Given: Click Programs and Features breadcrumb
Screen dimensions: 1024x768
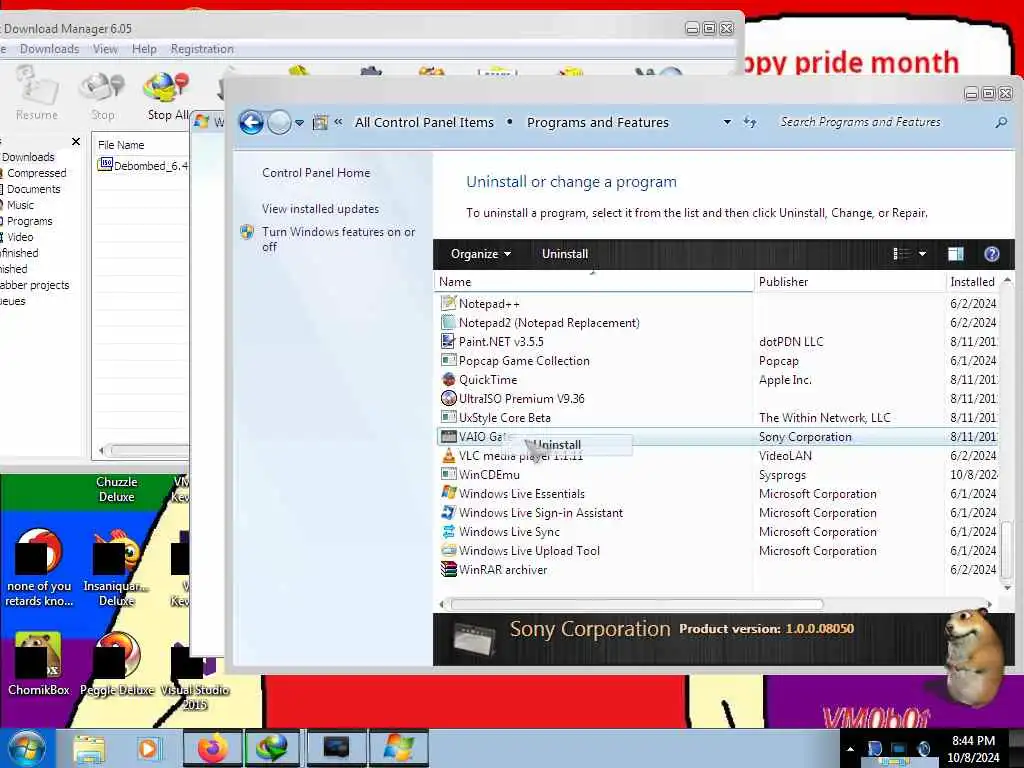Looking at the screenshot, I should 598,122.
